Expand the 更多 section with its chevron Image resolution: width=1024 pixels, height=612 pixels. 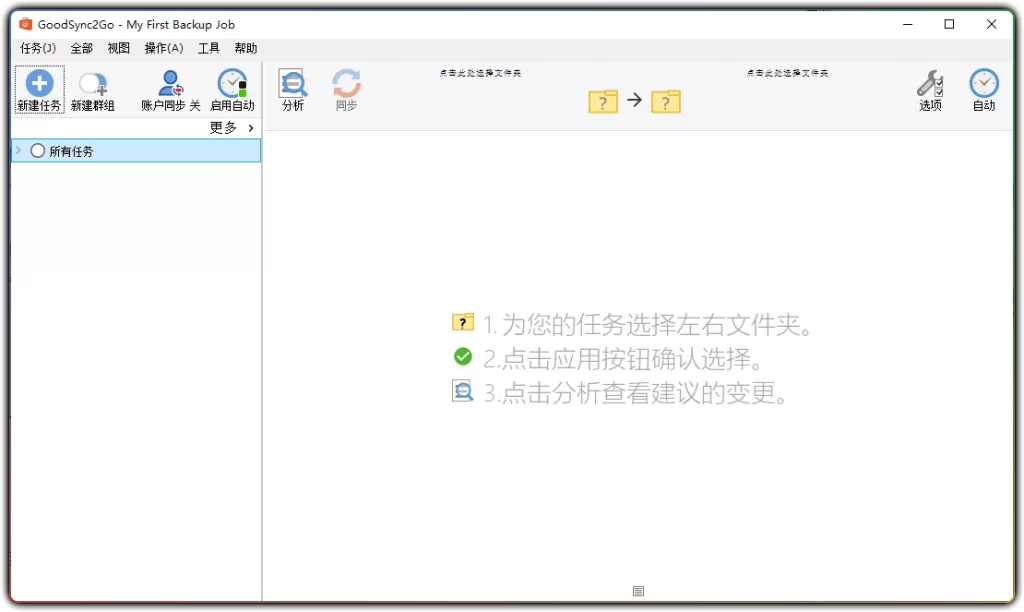(x=250, y=128)
